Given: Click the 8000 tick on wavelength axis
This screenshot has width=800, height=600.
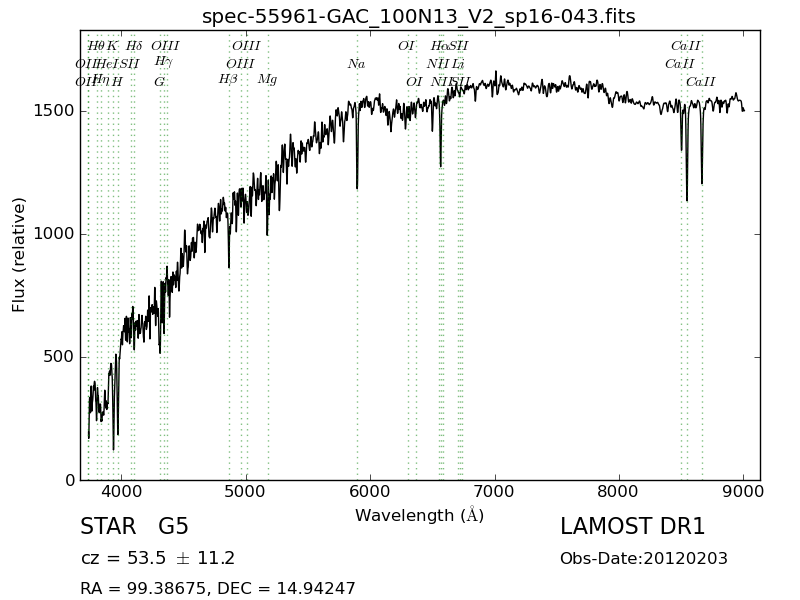Looking at the screenshot, I should (x=619, y=492).
